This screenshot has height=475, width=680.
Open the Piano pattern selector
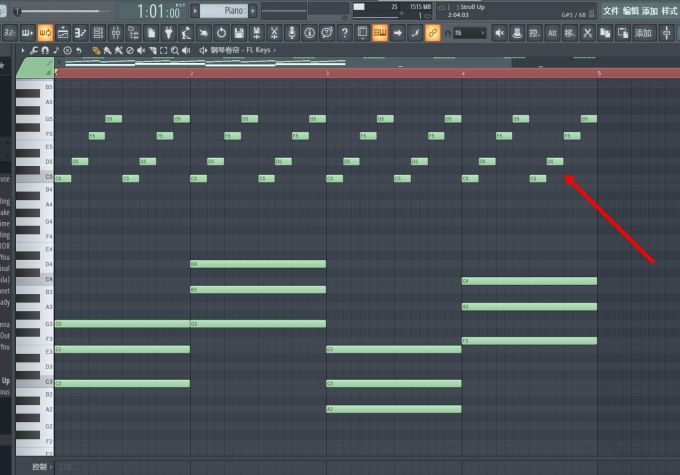(x=224, y=11)
